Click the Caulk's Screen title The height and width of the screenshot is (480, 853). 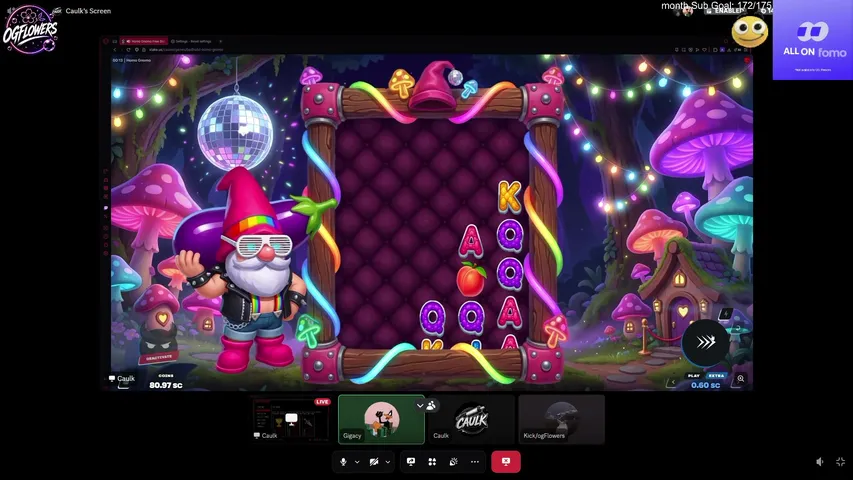[x=88, y=11]
